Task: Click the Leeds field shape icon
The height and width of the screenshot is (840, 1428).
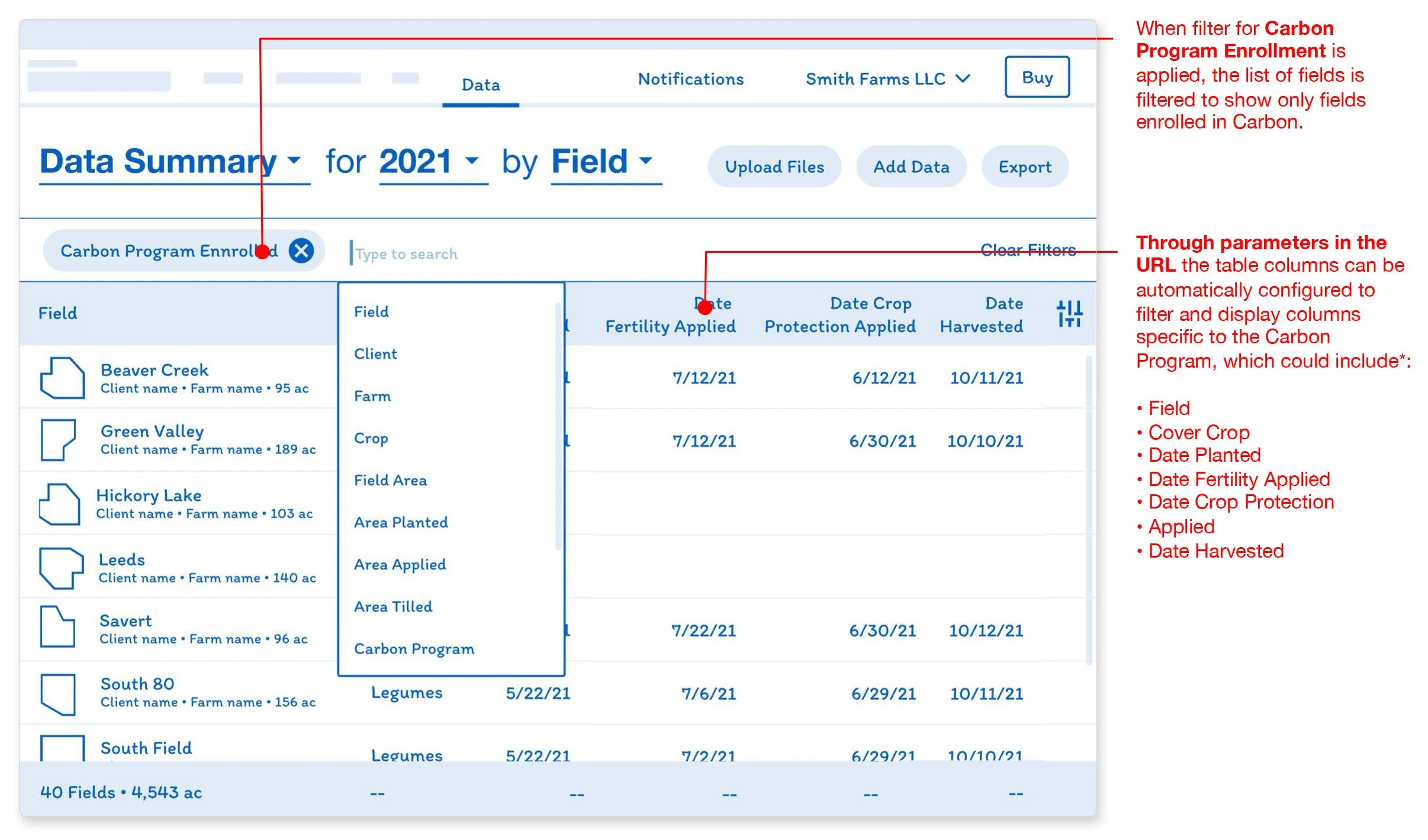Action: coord(61,568)
